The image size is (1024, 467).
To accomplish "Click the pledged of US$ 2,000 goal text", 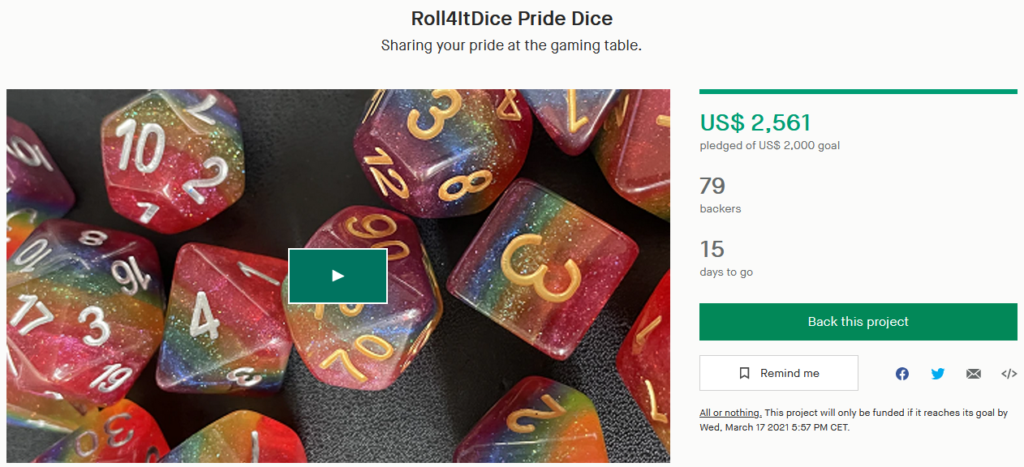I will tap(769, 146).
